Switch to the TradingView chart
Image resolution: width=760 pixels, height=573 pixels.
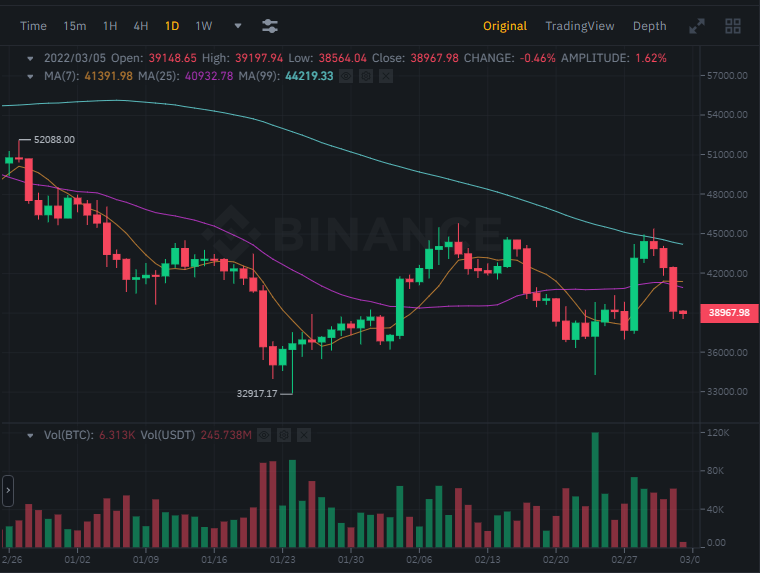click(x=580, y=26)
